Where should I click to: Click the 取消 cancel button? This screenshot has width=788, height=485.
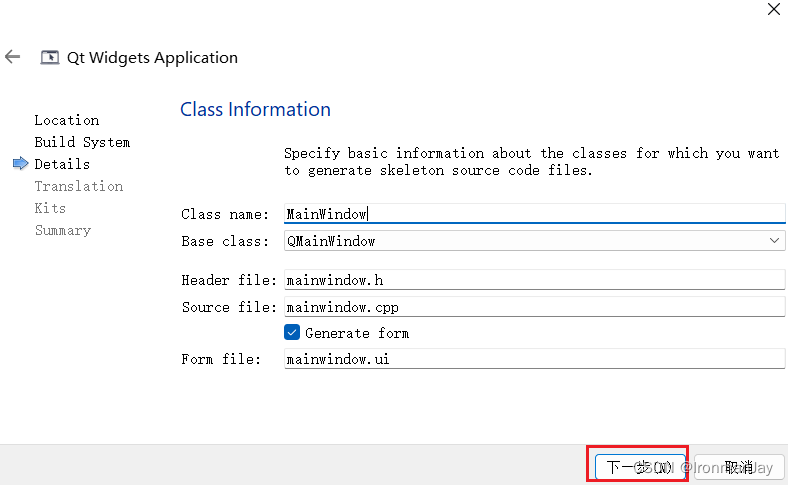click(739, 467)
